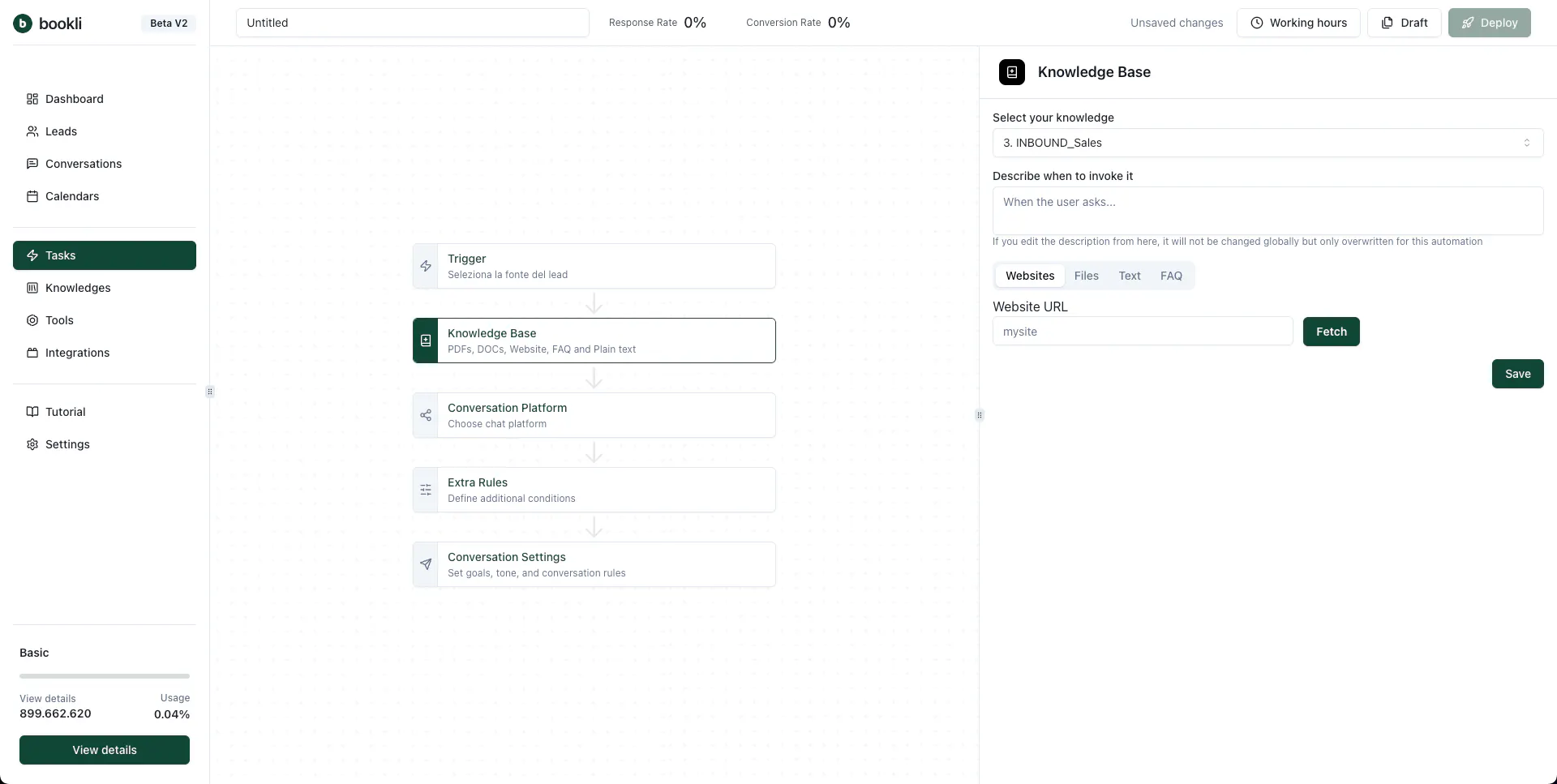Open Settings label in sidebar

click(x=67, y=444)
